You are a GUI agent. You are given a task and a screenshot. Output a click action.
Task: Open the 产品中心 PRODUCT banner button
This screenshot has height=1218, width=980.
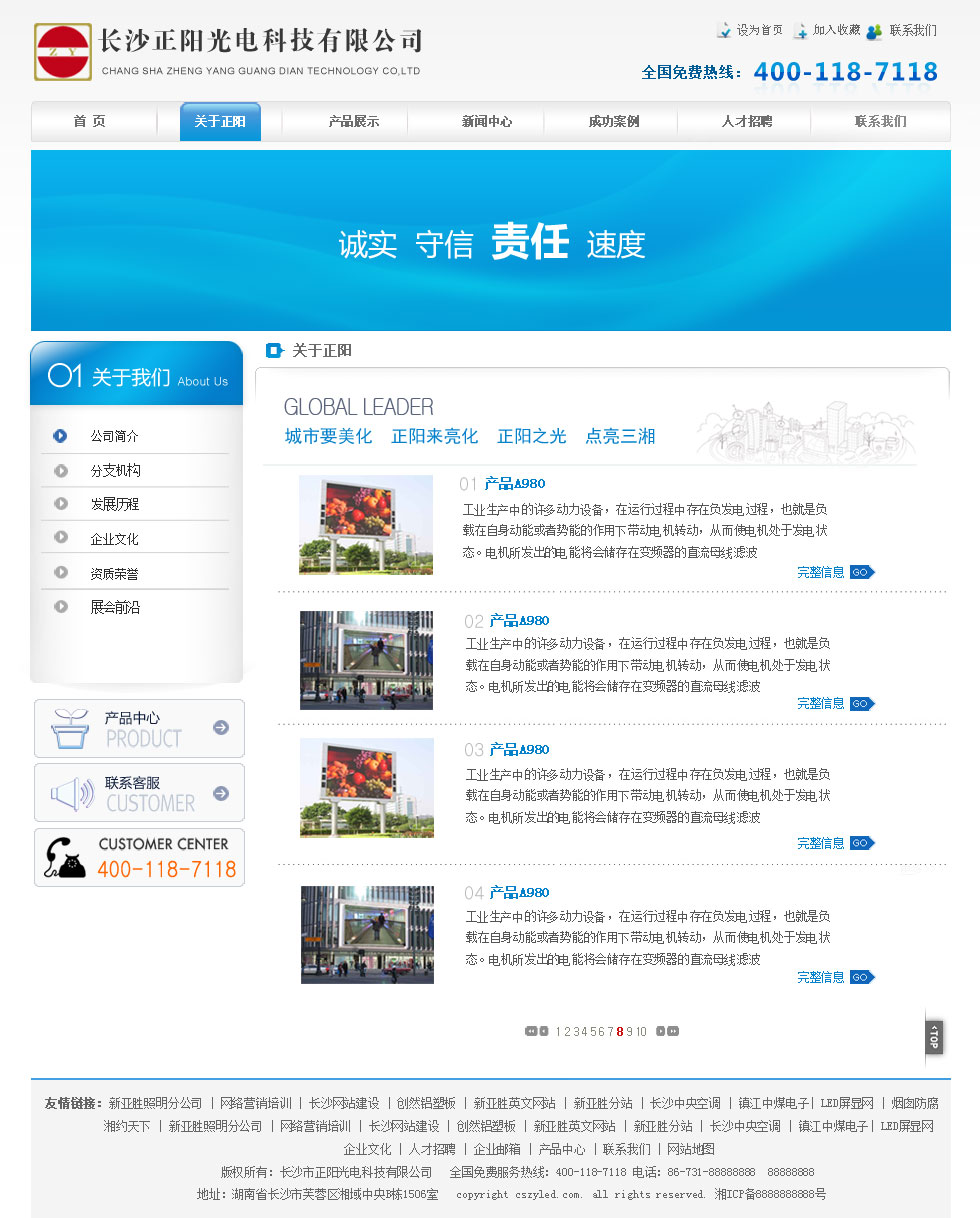pos(139,728)
